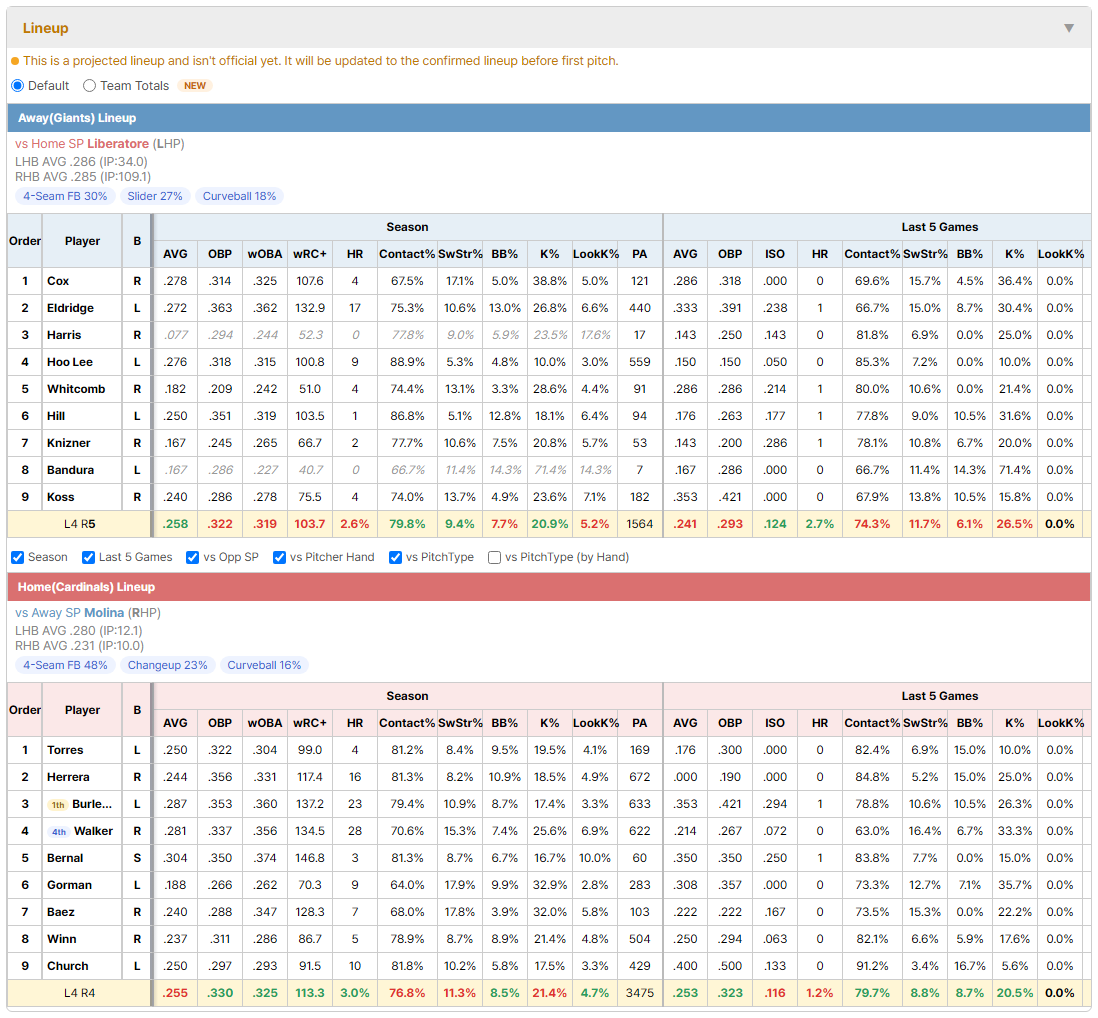Image resolution: width=1098 pixels, height=1018 pixels.
Task: Sort Cardinals table by ISO column header
Action: click(774, 723)
